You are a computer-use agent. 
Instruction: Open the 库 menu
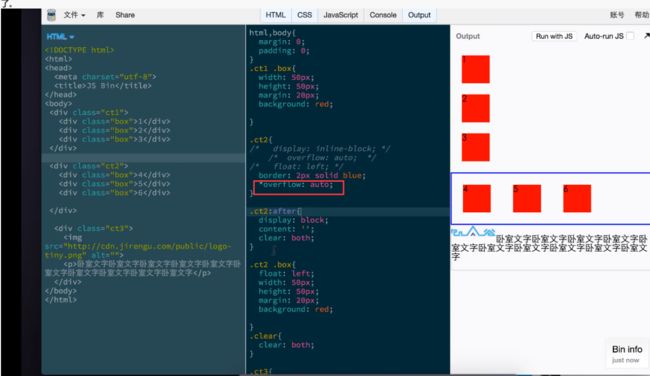tap(100, 15)
